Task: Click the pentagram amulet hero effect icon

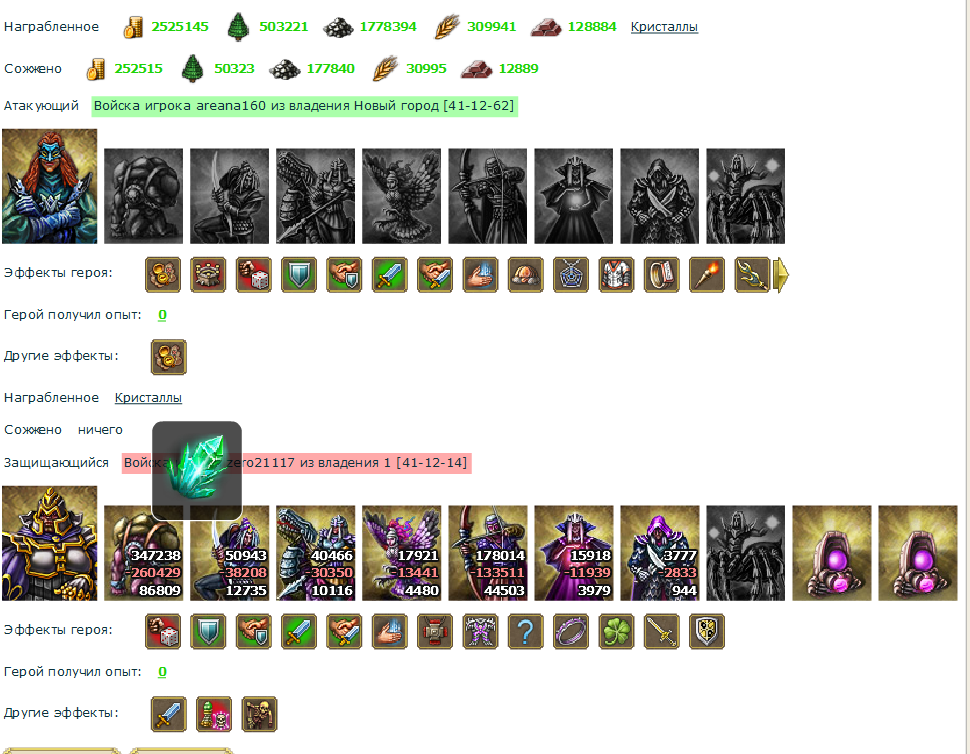Action: (x=571, y=275)
